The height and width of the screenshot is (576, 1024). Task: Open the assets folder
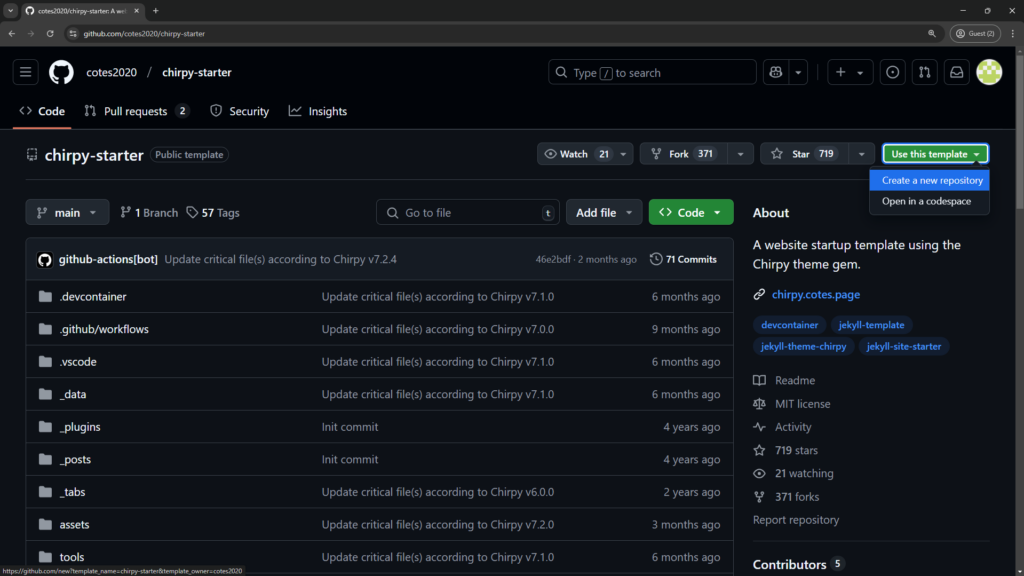(74, 524)
